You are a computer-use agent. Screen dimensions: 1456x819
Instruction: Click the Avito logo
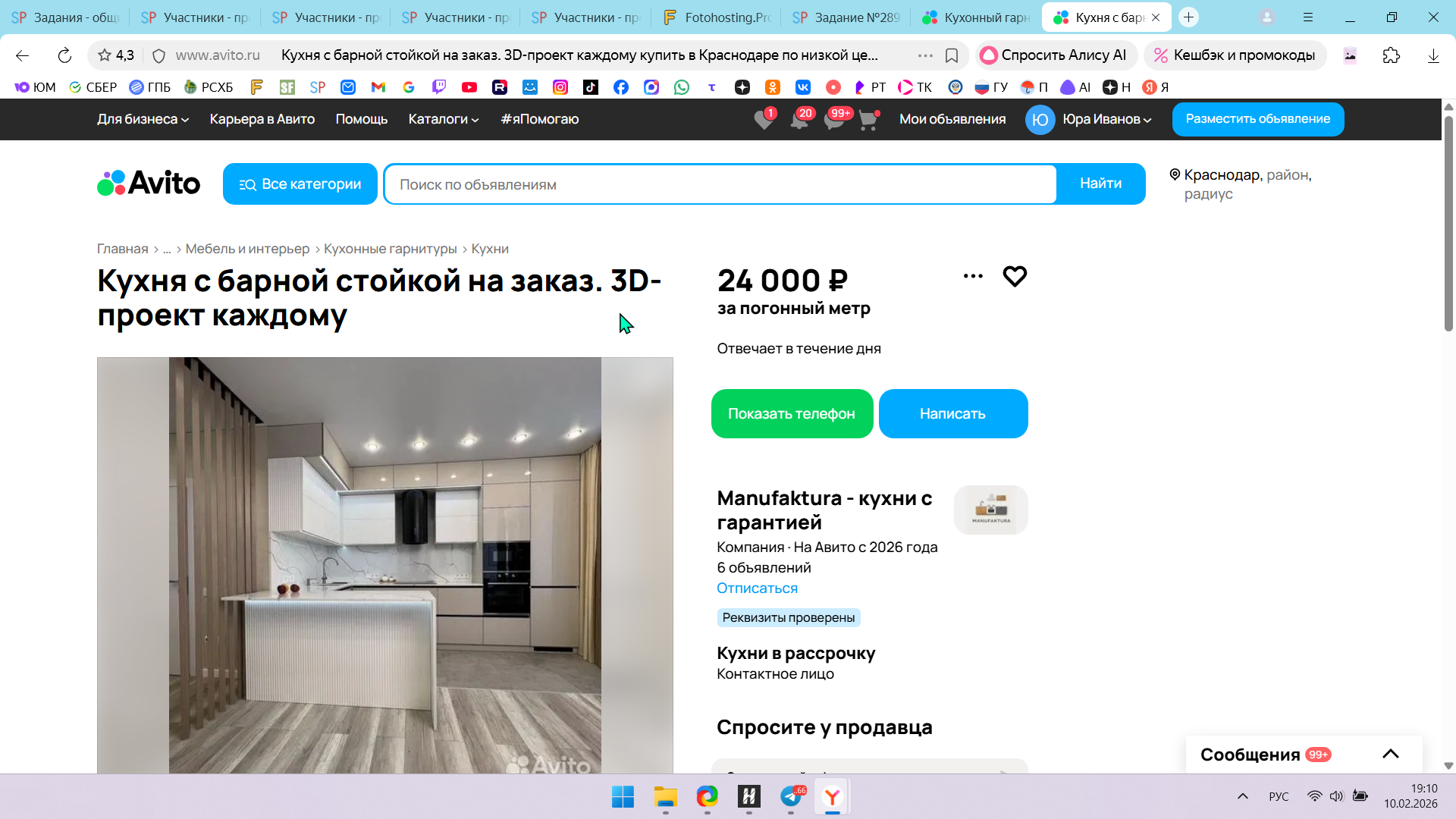[149, 184]
